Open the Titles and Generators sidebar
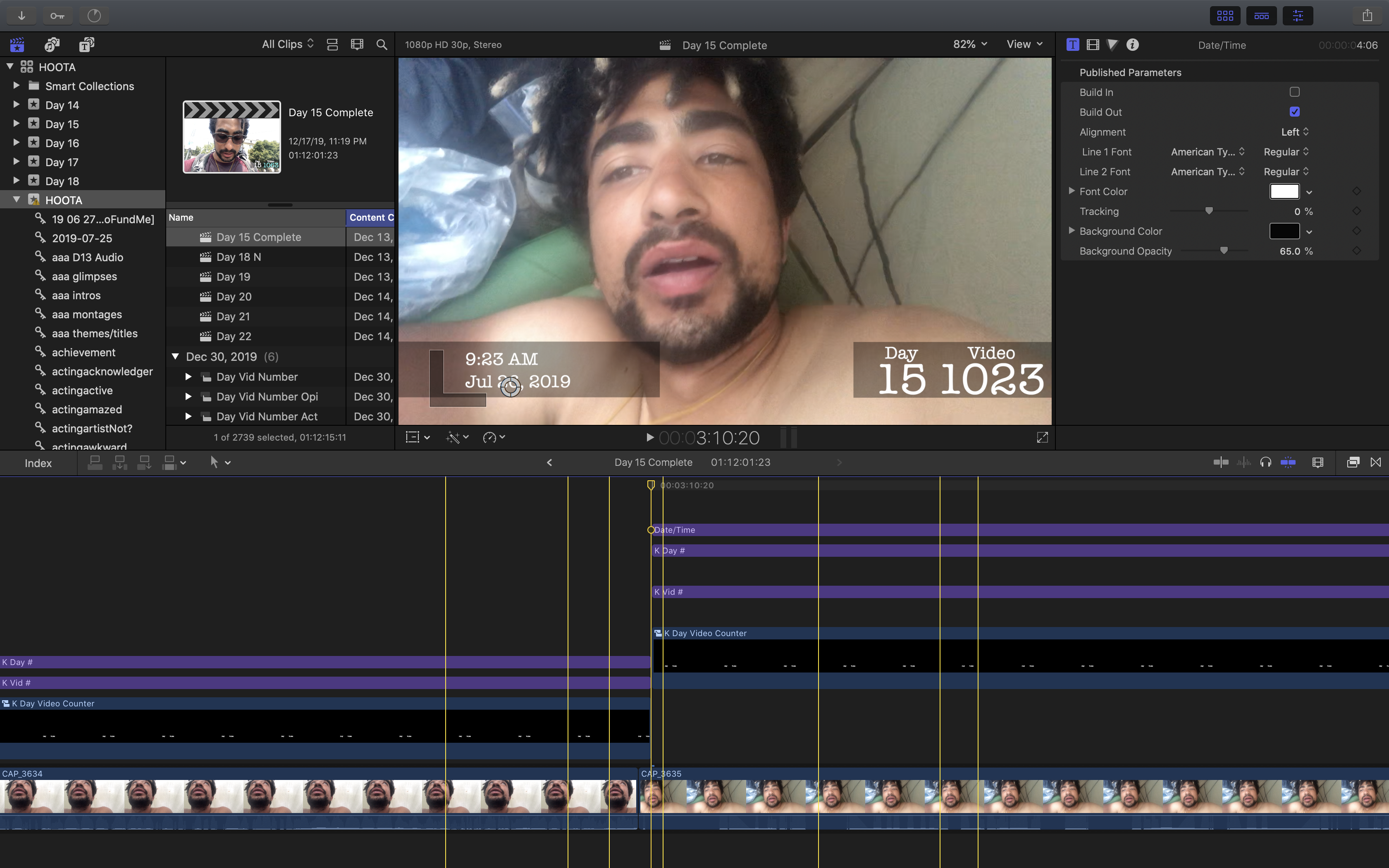1389x868 pixels. (86, 45)
